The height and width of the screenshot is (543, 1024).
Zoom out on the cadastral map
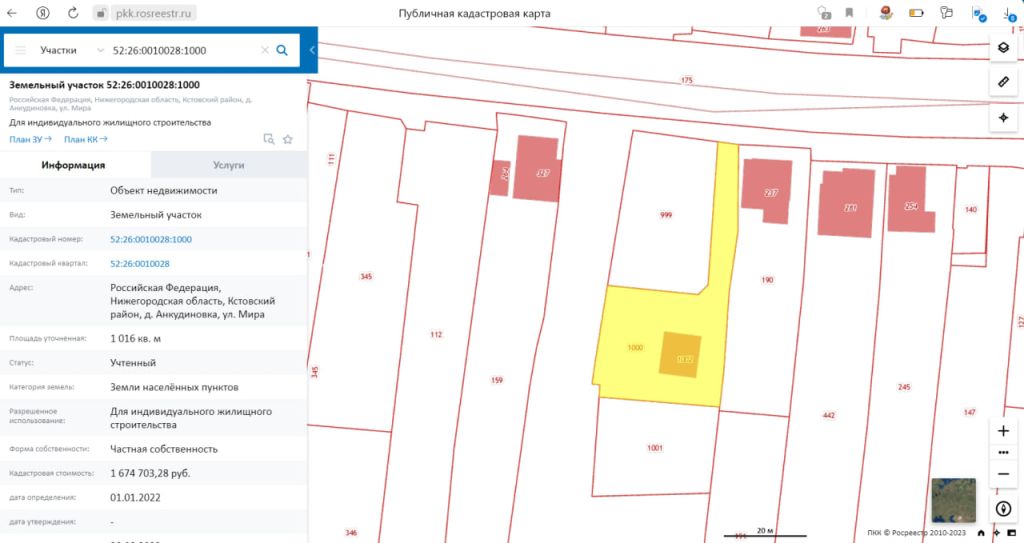pyautogui.click(x=1003, y=474)
